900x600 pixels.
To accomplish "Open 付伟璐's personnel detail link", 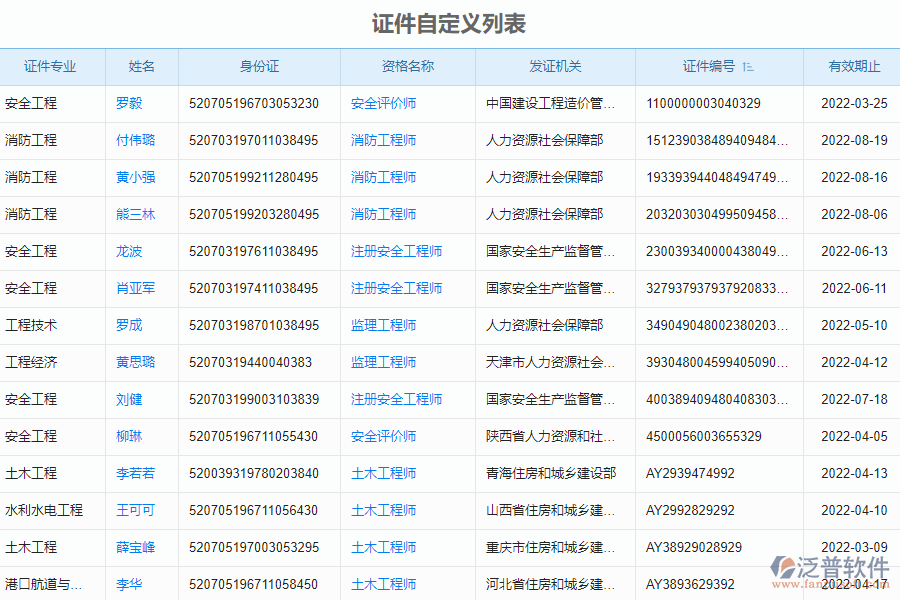I will [135, 140].
